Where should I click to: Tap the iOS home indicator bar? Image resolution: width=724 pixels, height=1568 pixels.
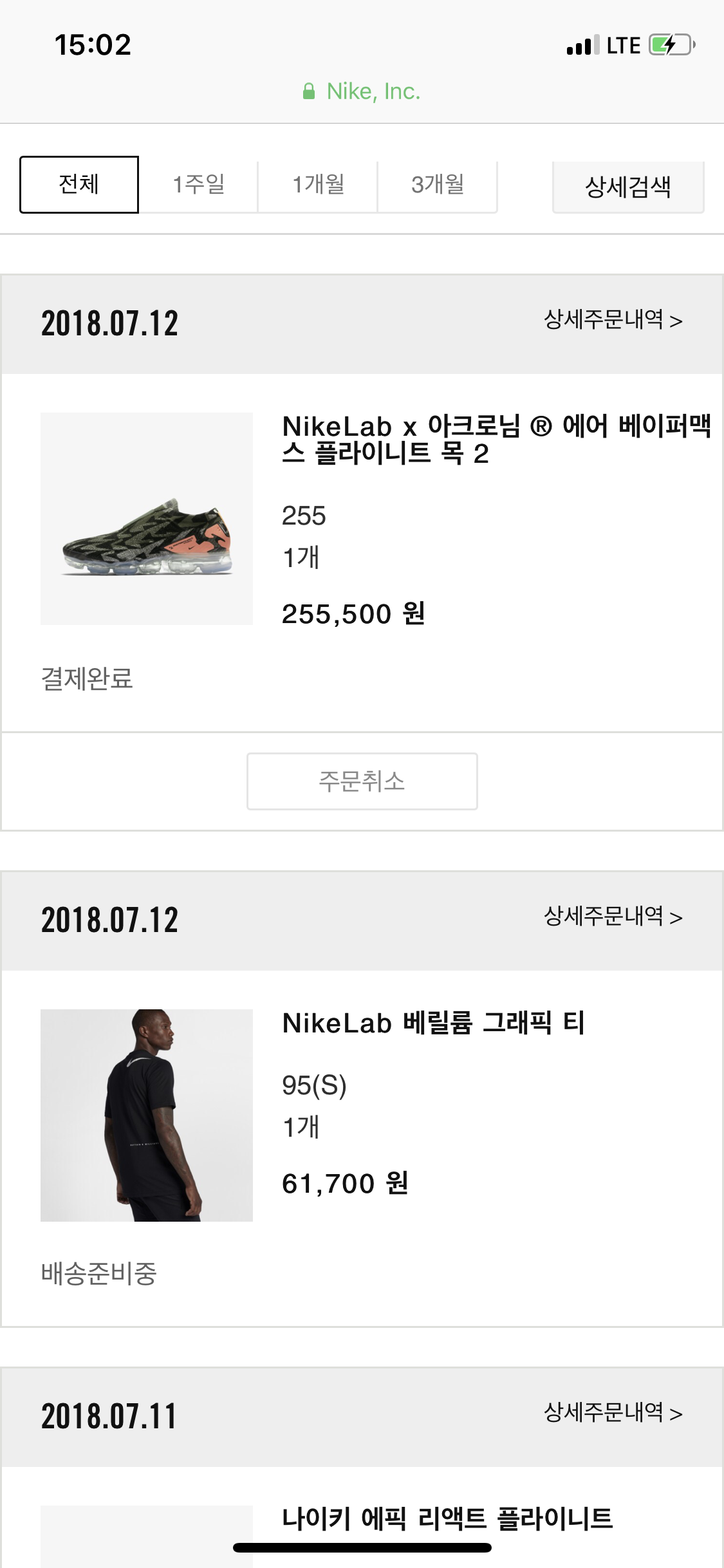click(x=362, y=1547)
